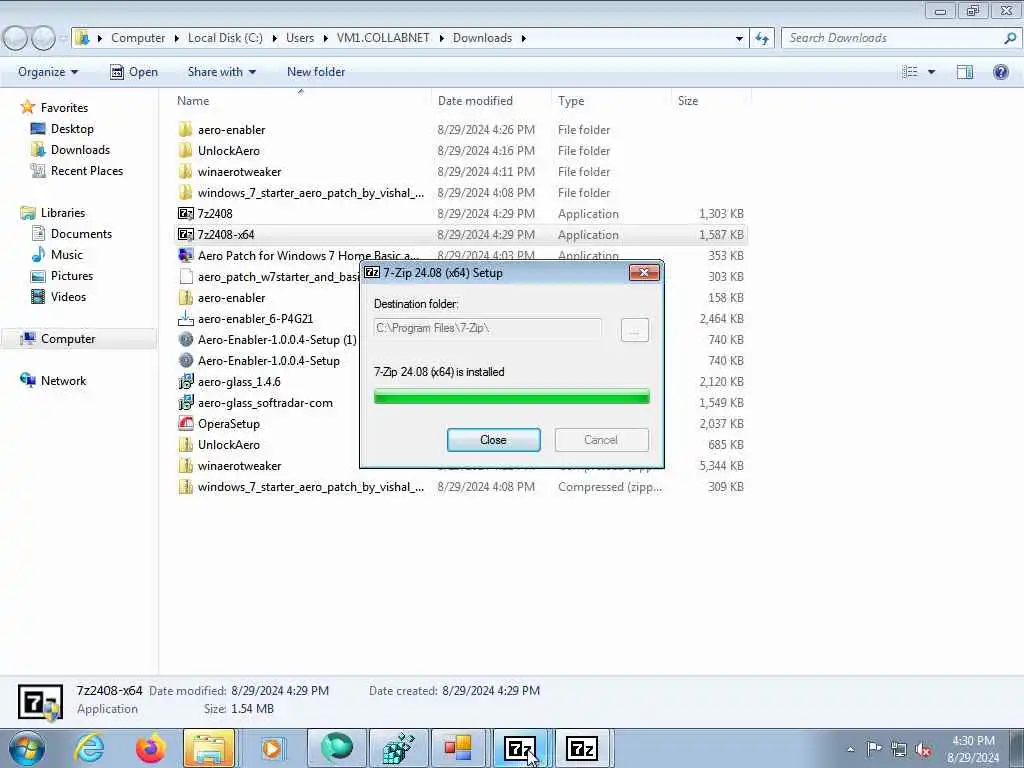Open the change view options arrow
The height and width of the screenshot is (768, 1024).
931,72
